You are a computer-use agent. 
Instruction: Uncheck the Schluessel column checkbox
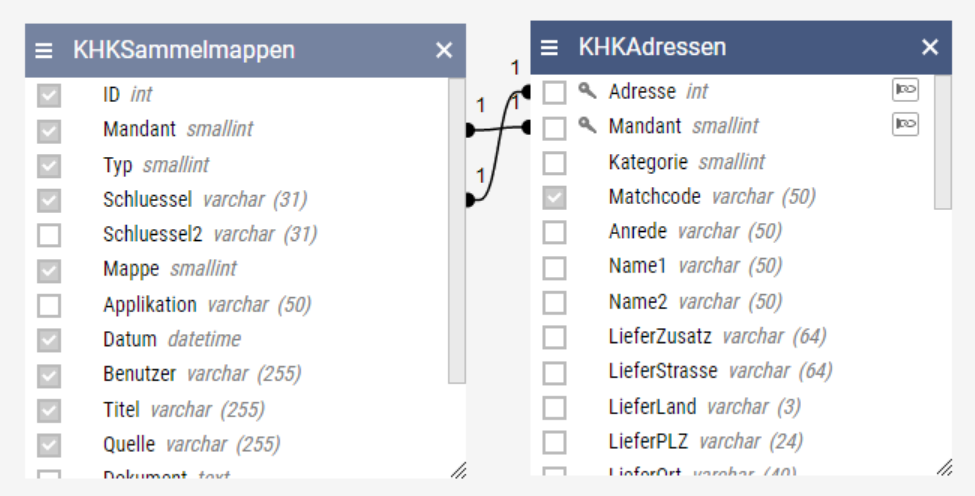tap(49, 200)
